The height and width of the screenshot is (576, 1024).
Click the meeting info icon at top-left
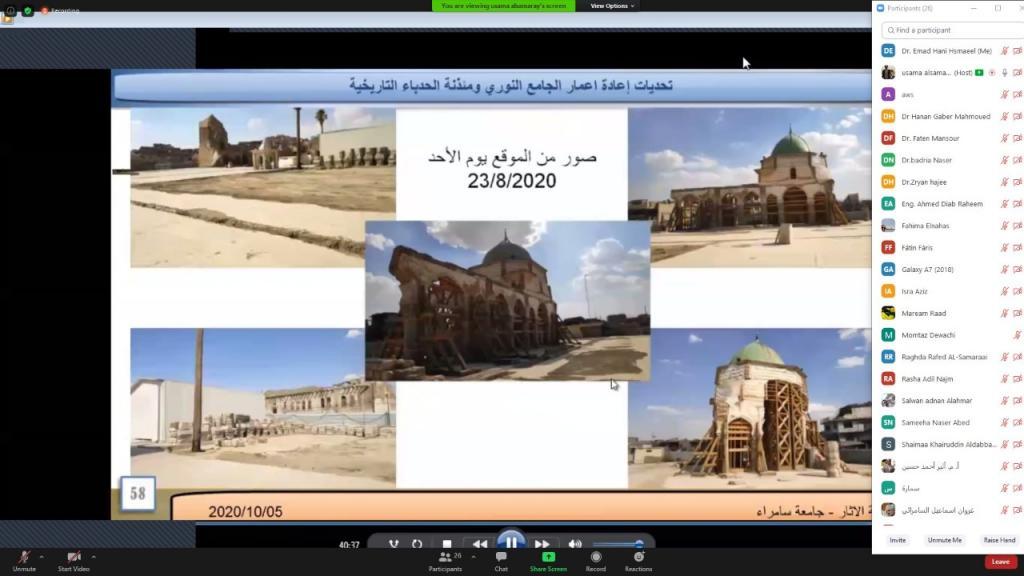(8, 11)
